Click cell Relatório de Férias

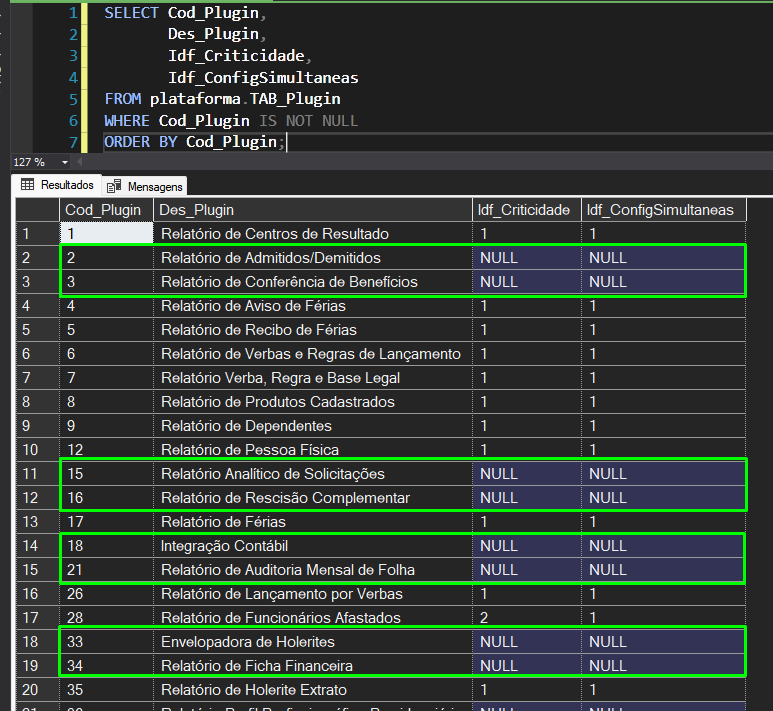(x=313, y=522)
